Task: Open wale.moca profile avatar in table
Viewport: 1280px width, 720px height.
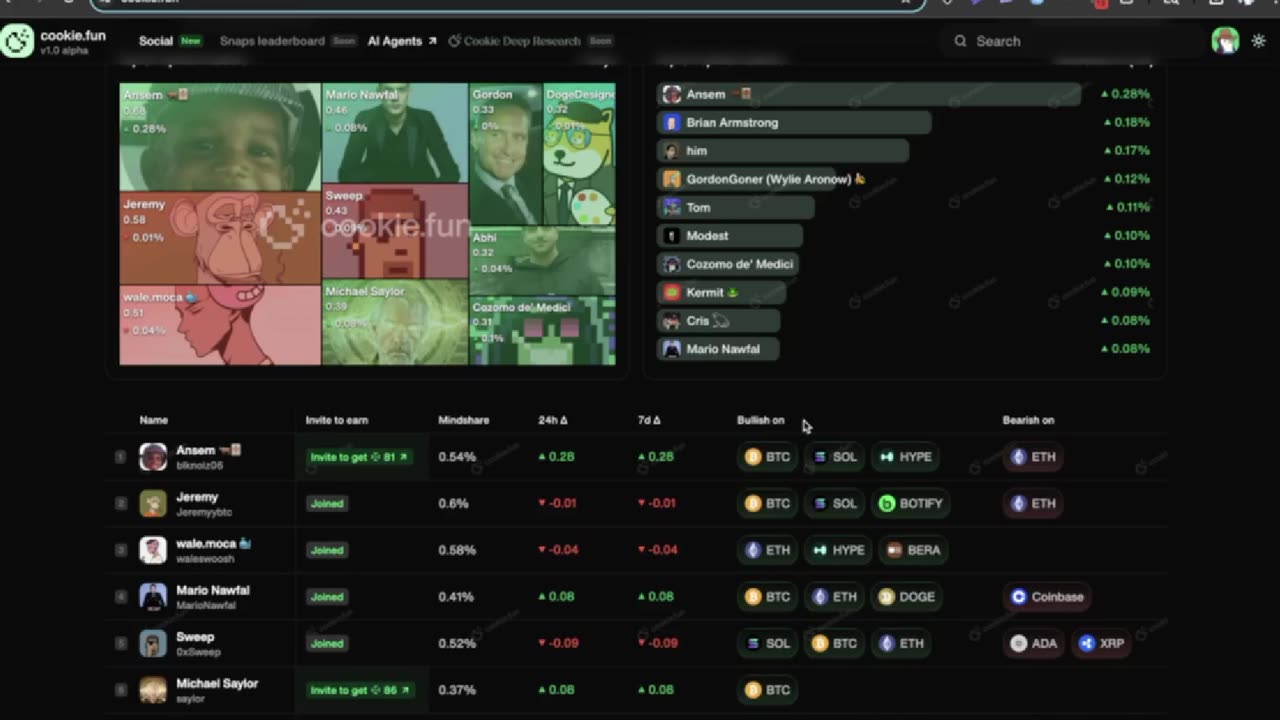Action: 153,550
